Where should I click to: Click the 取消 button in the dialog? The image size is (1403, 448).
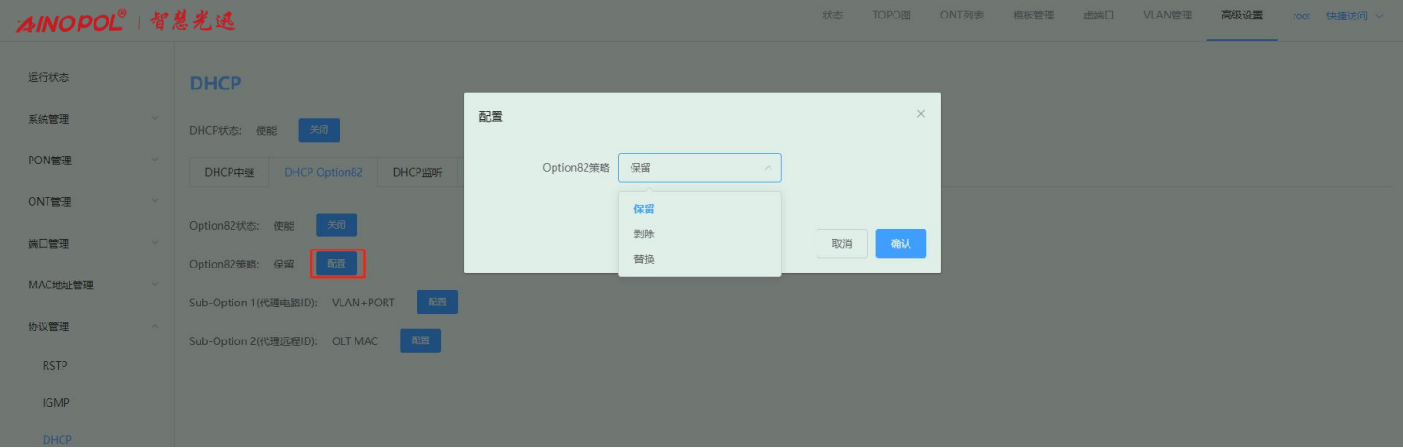(841, 244)
